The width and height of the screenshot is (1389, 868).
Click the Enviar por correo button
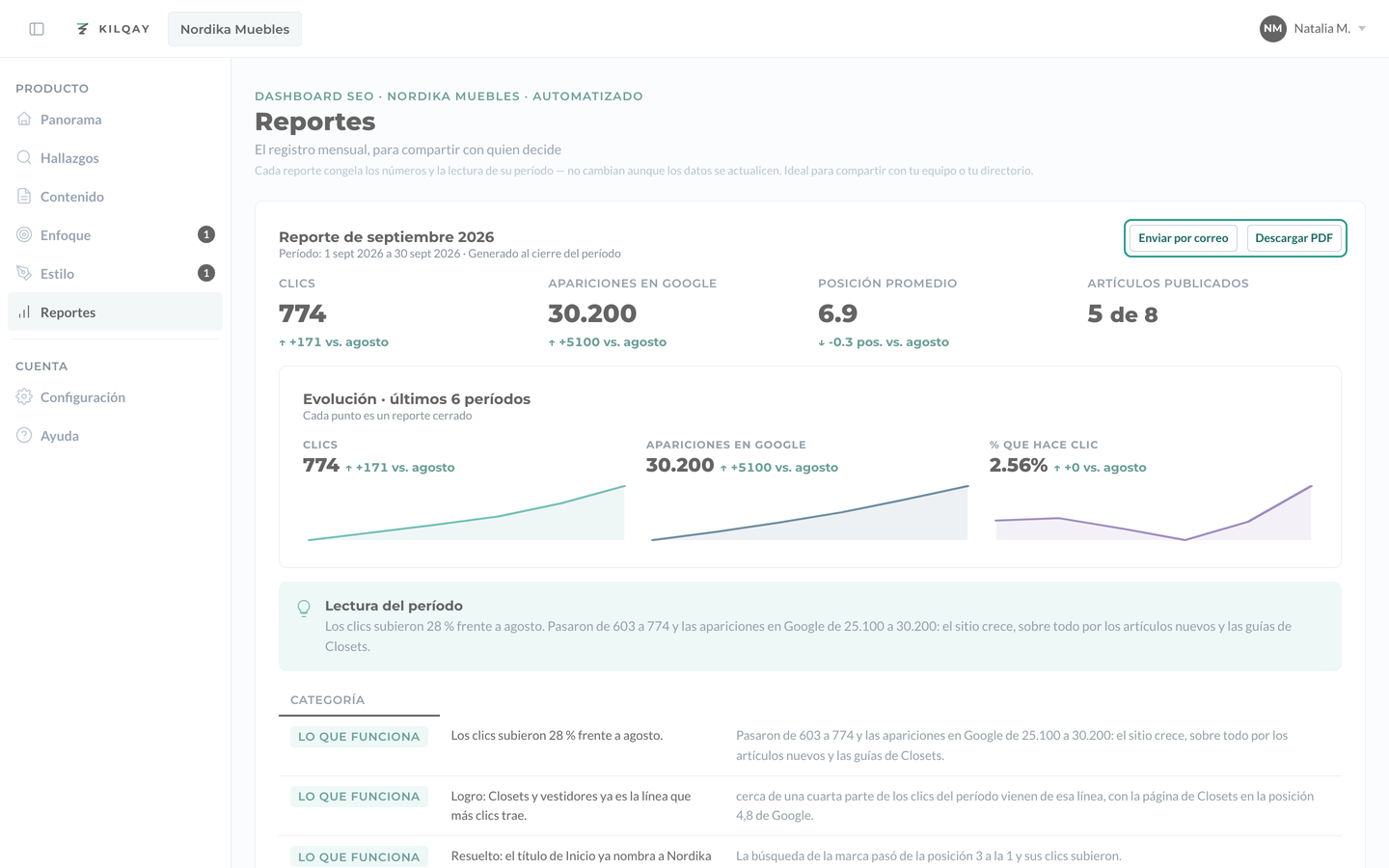point(1184,238)
